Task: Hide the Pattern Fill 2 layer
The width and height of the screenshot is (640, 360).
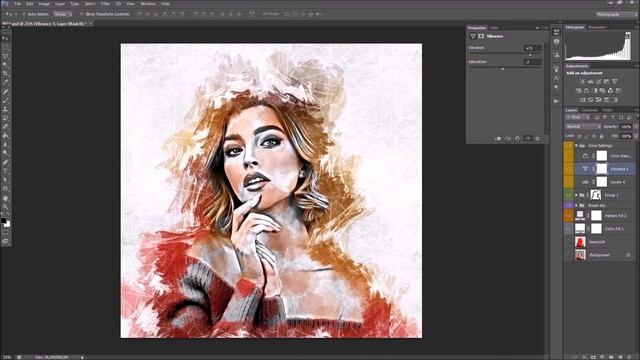Action: click(x=568, y=216)
